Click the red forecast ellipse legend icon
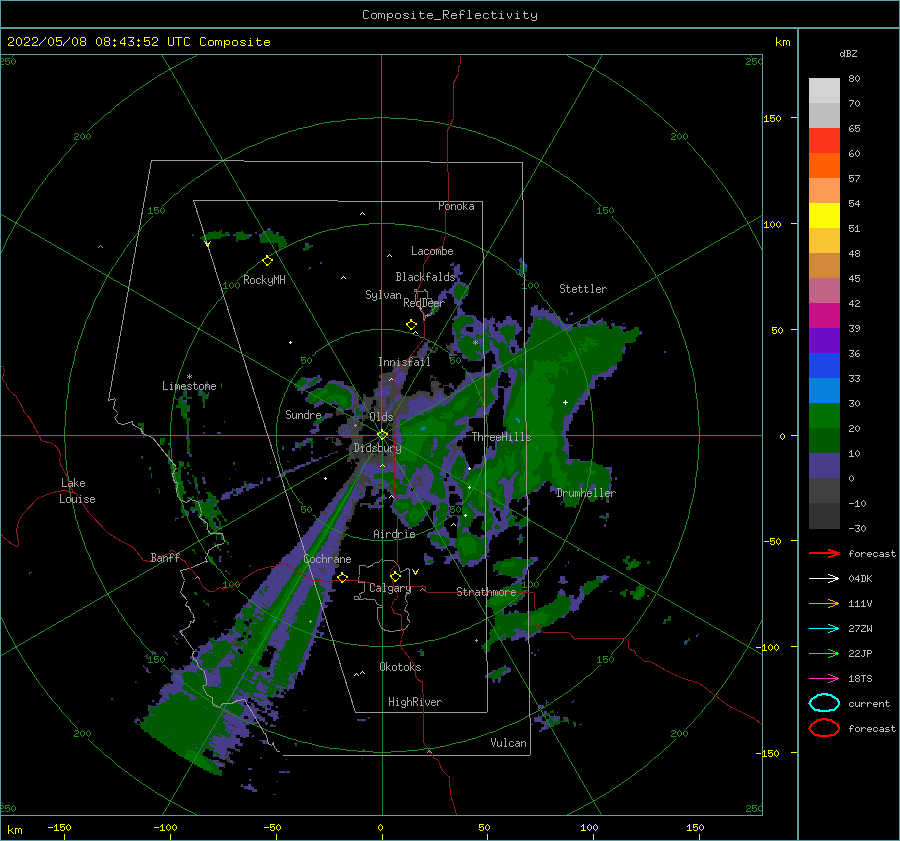900x841 pixels. point(824,728)
